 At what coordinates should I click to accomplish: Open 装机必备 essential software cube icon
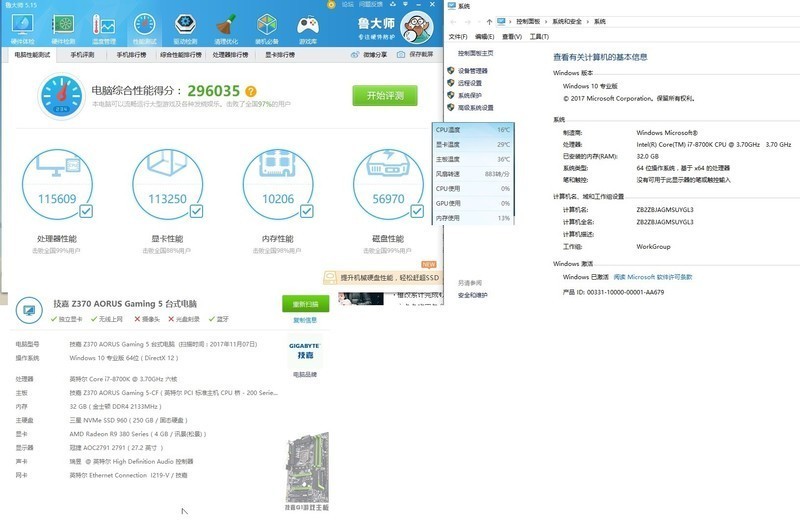coord(267,28)
